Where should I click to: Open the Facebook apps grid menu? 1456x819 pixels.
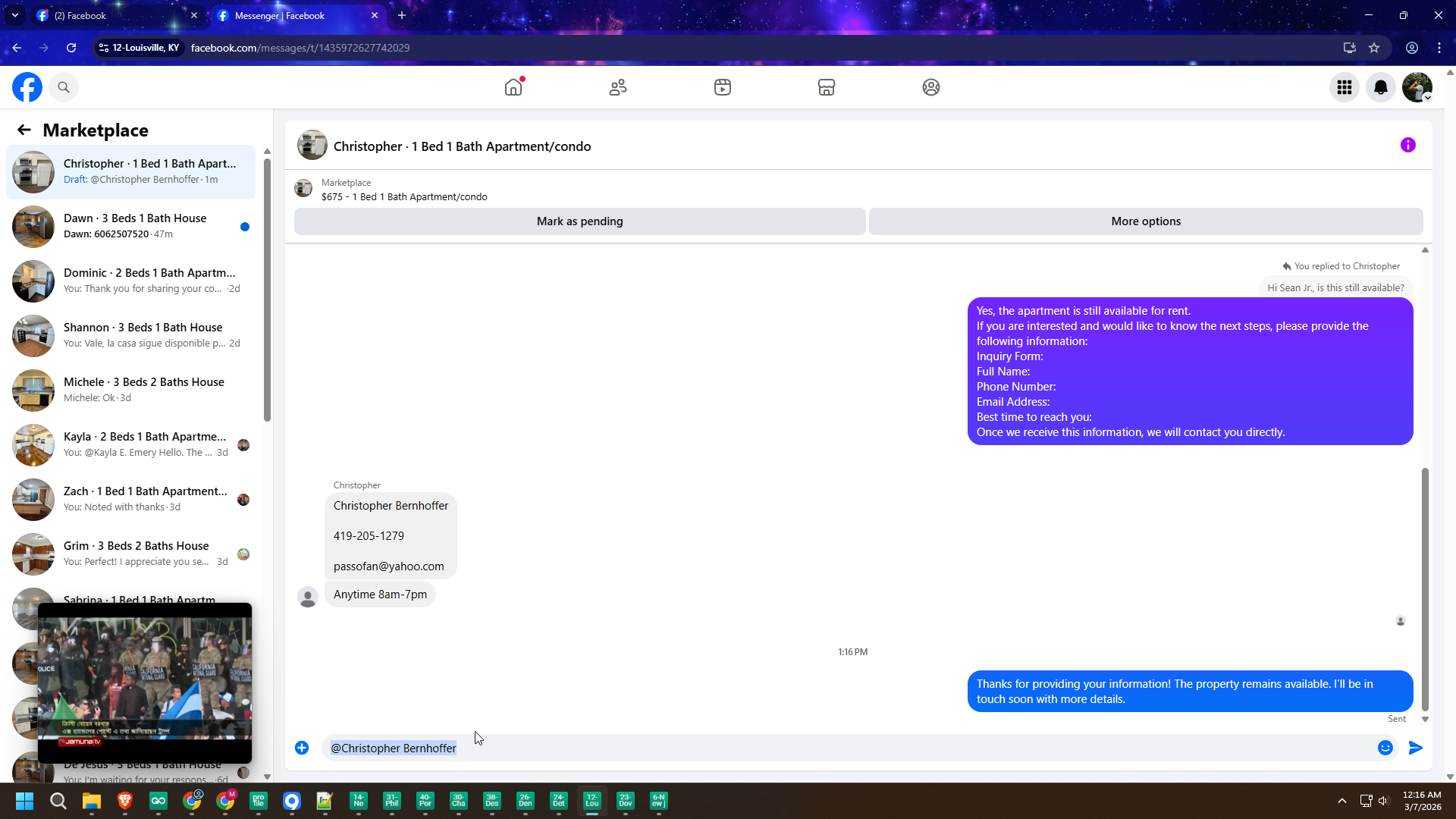[x=1345, y=87]
